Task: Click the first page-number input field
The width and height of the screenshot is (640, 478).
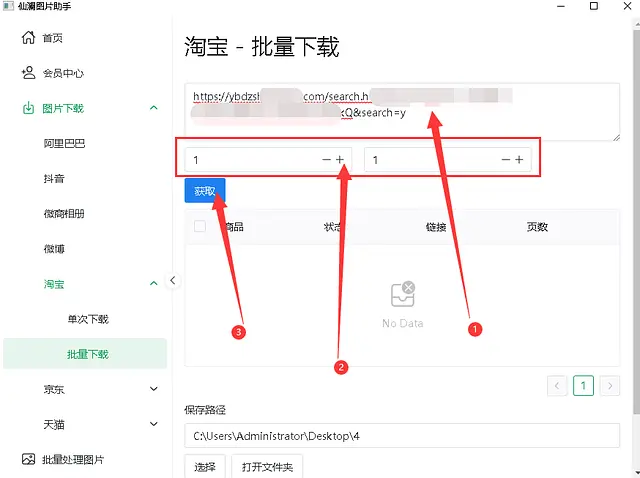Action: pyautogui.click(x=268, y=159)
